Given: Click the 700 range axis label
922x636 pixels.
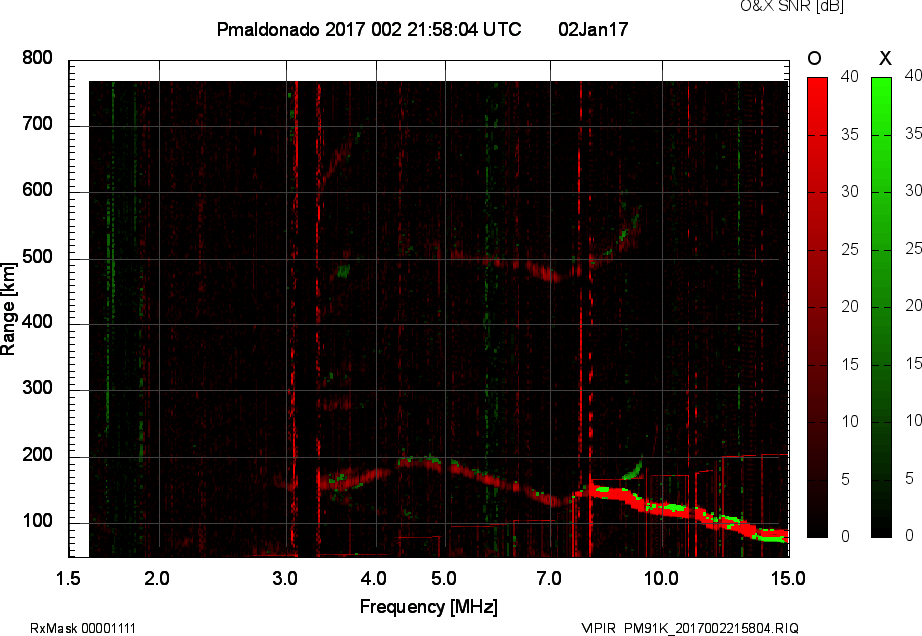Looking at the screenshot, I should (x=37, y=124).
